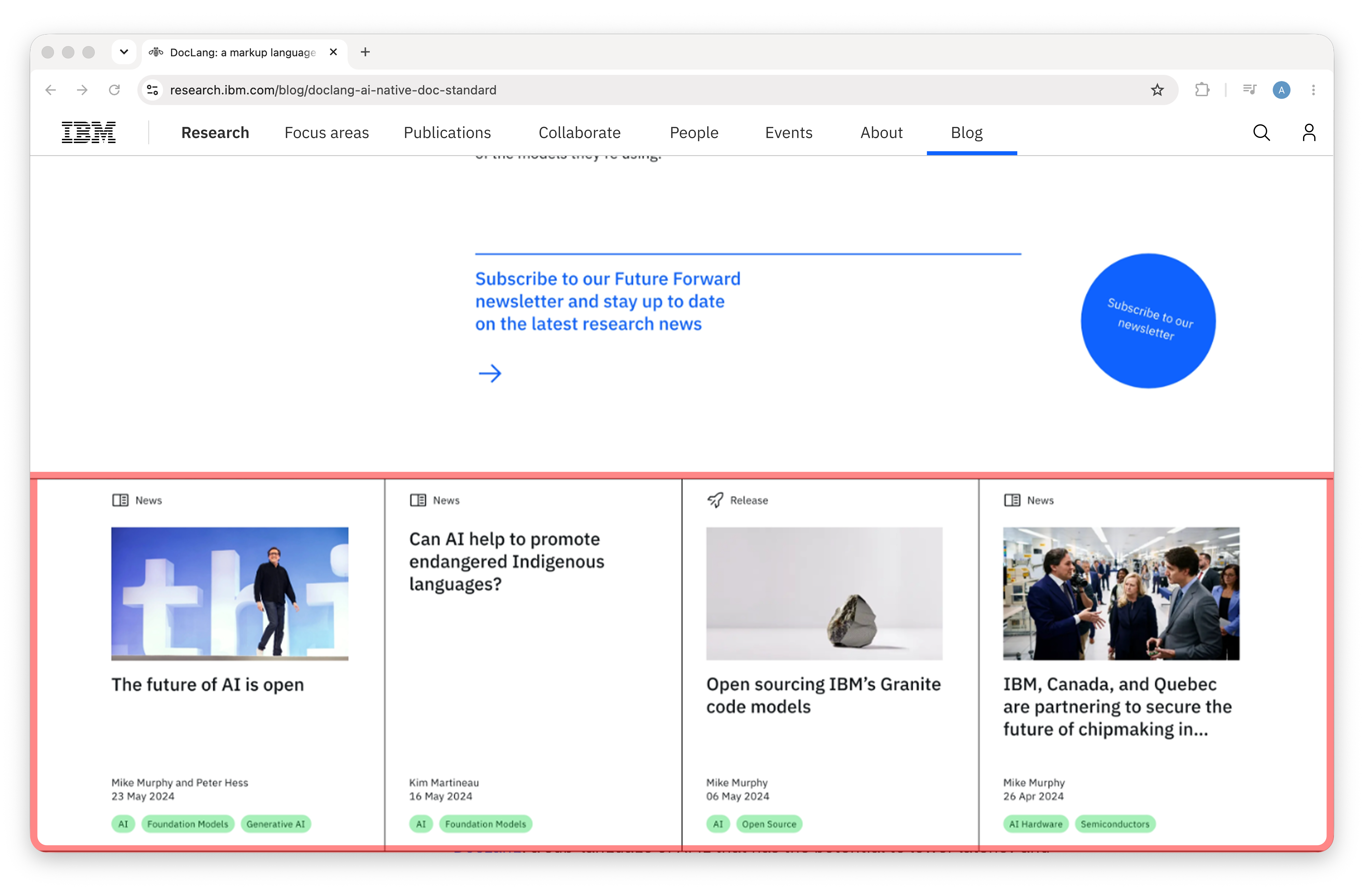Click the blue arrow under newsletter text
Viewport: 1364px width, 896px height.
tap(490, 373)
